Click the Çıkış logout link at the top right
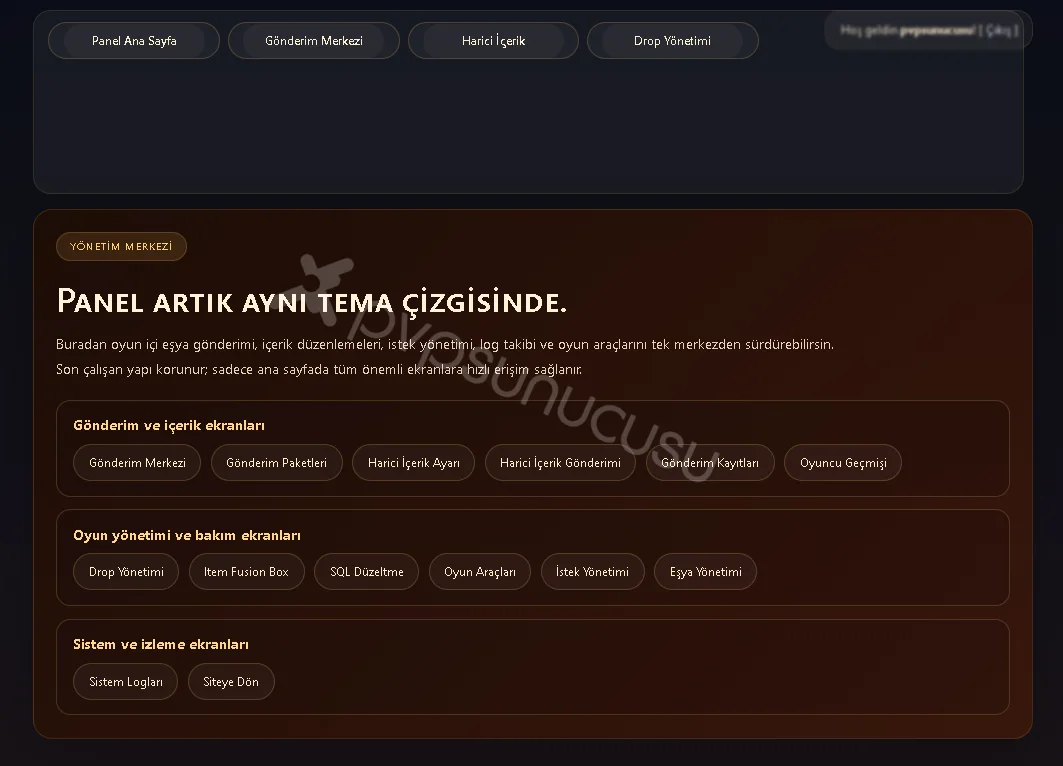 pos(1001,30)
